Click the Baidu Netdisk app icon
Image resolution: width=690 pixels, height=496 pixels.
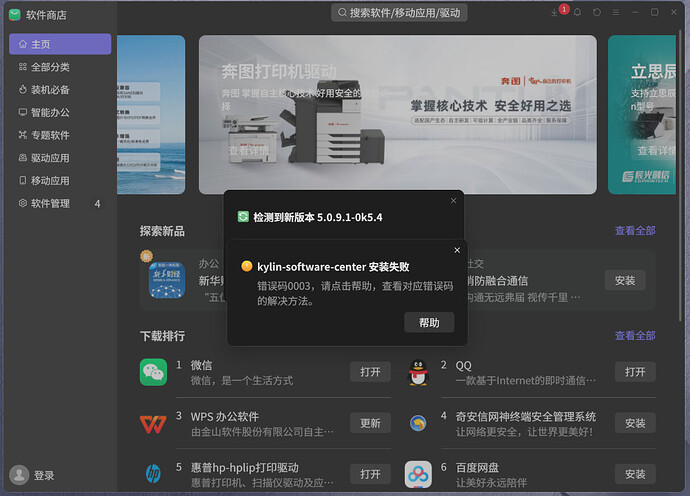[x=418, y=474]
